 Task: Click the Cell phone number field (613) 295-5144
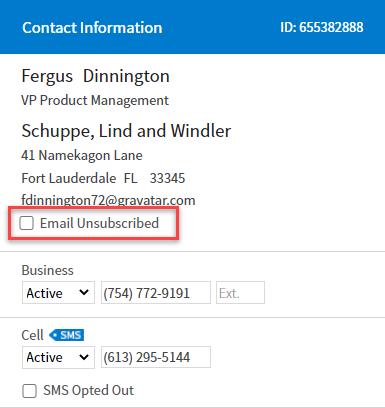[x=156, y=357]
